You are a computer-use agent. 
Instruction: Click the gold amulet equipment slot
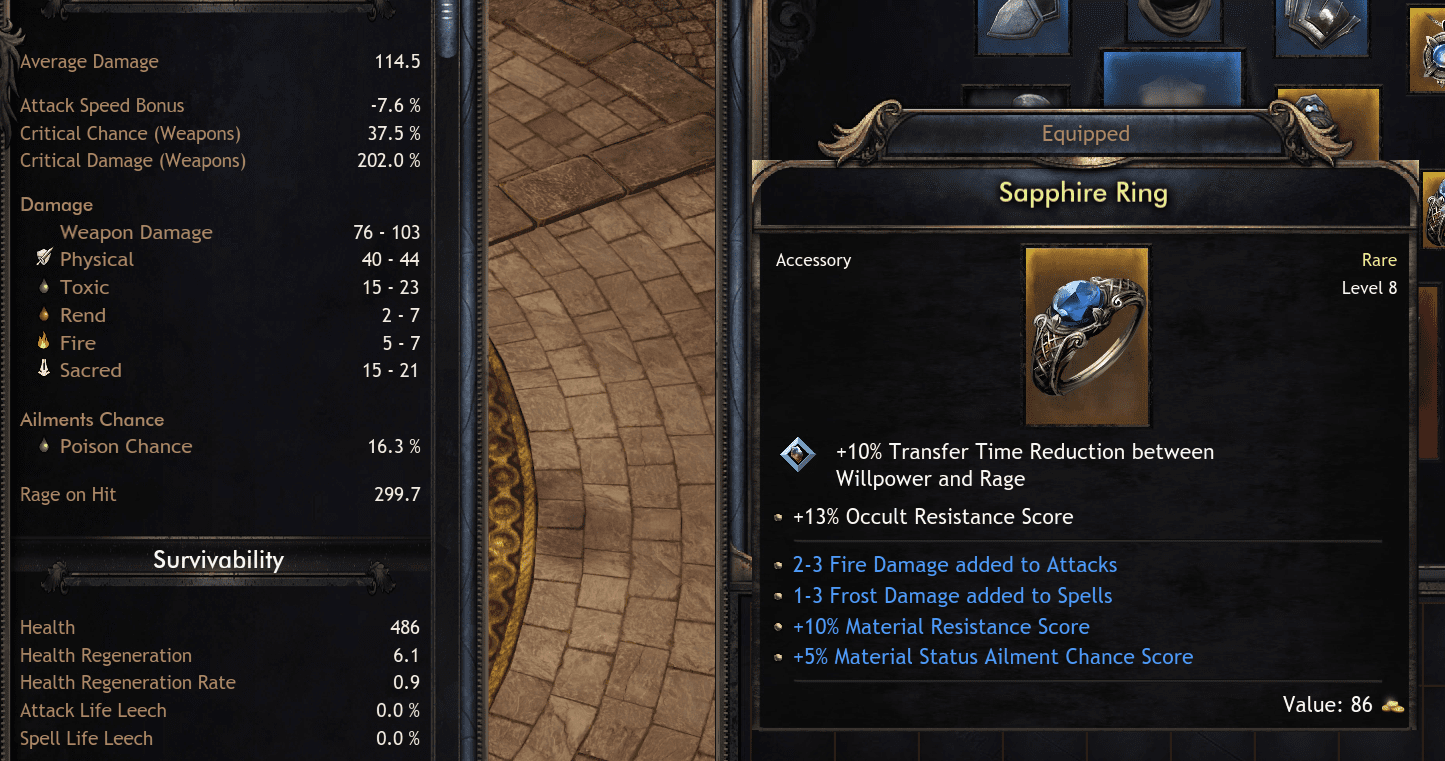tap(1427, 50)
